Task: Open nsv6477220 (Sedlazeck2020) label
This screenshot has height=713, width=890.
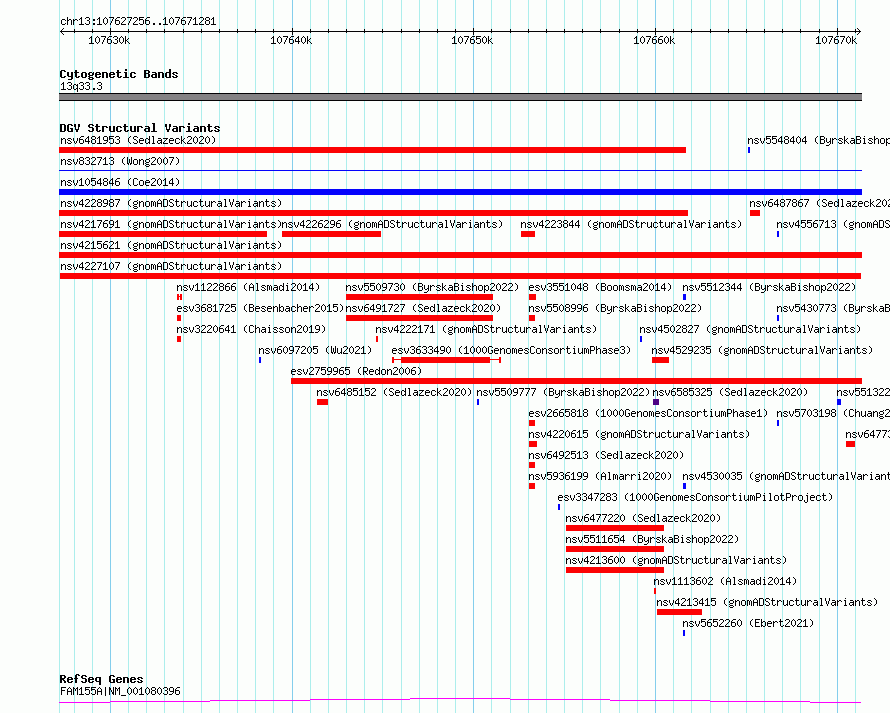Action: (643, 518)
